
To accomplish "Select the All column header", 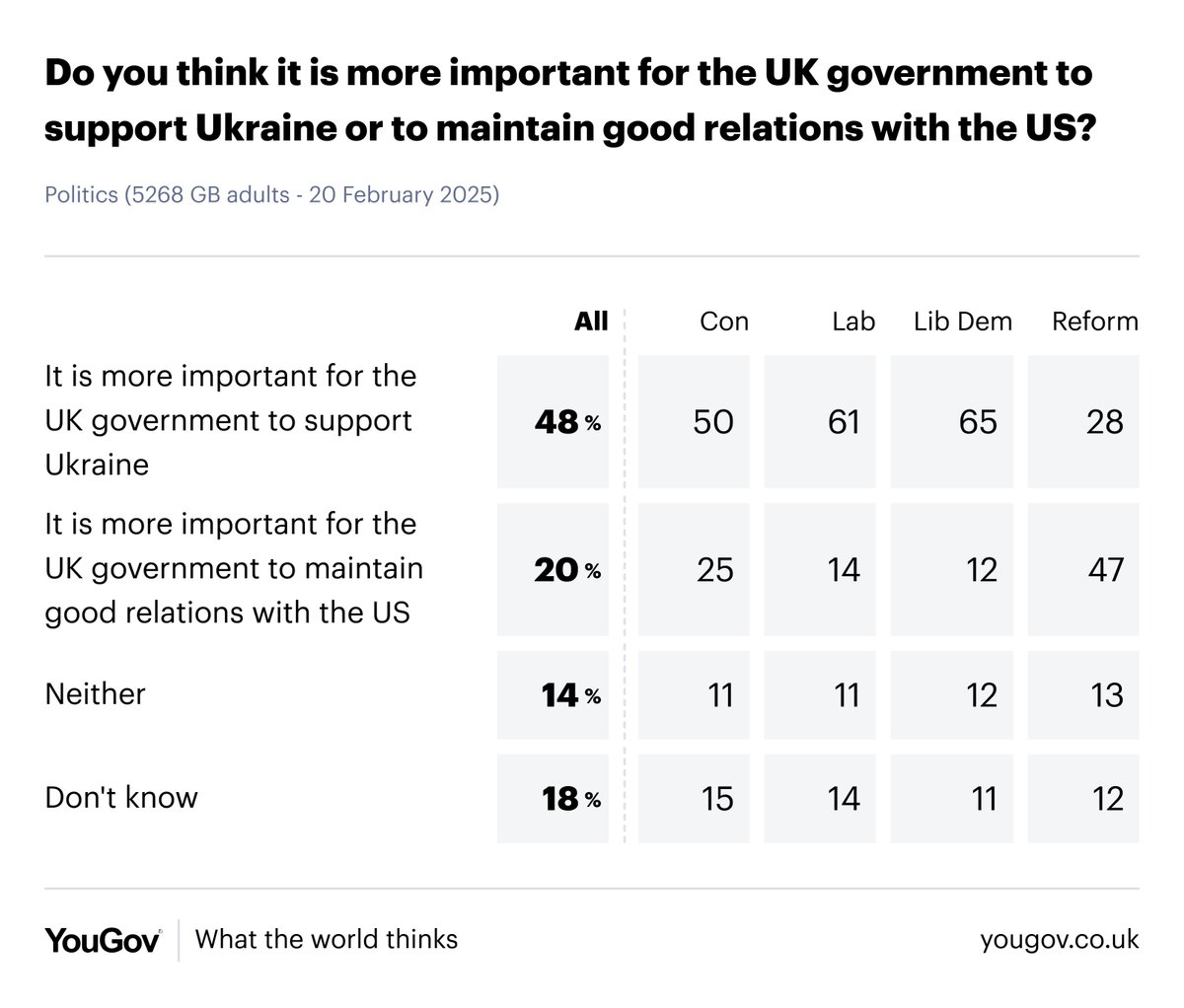I will tap(591, 322).
